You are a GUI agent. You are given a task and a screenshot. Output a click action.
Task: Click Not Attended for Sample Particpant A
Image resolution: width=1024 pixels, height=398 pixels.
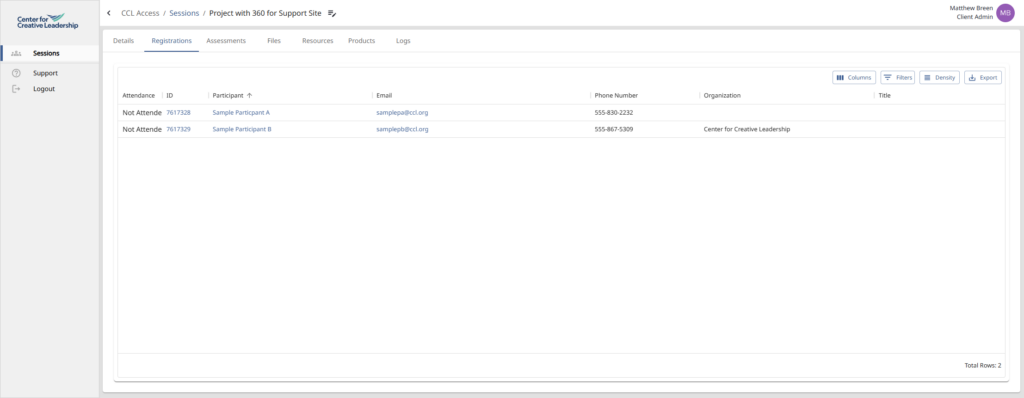(142, 112)
